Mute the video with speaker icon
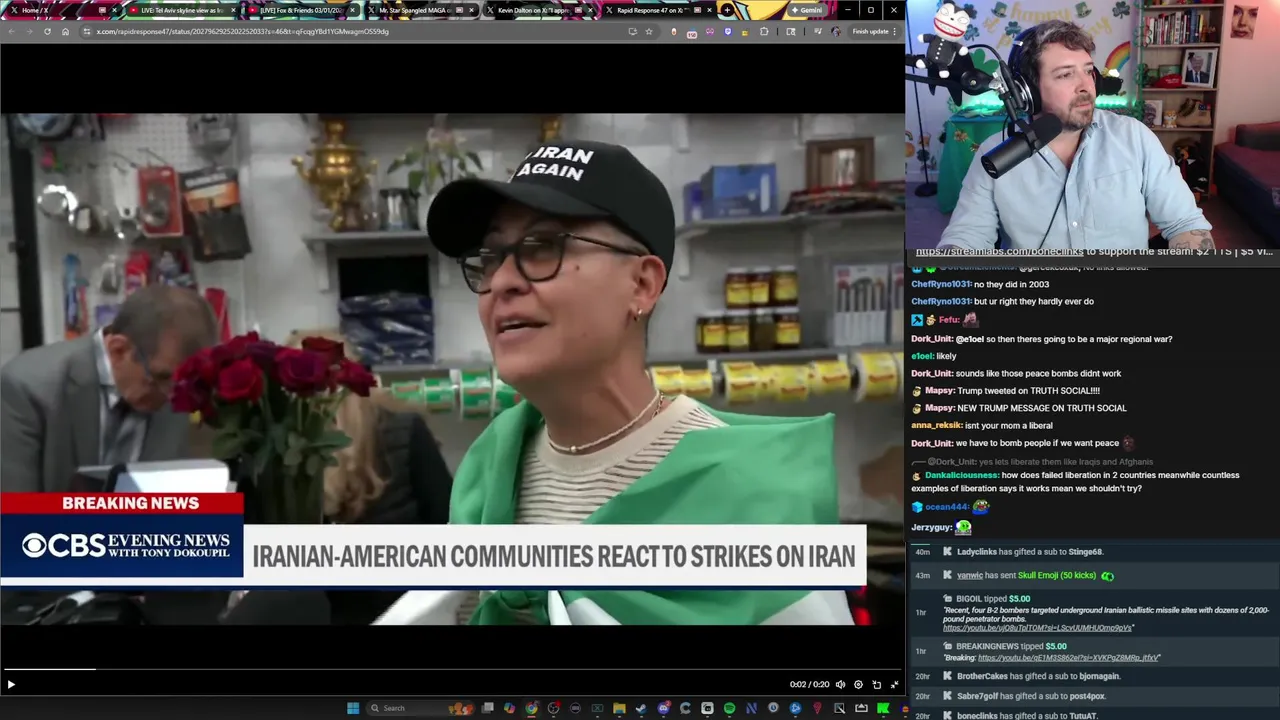 tap(840, 685)
